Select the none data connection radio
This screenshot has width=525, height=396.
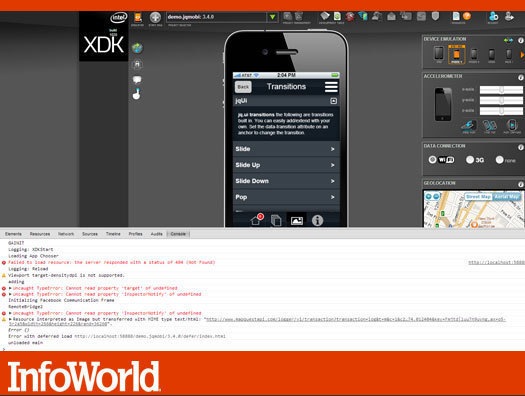499,160
